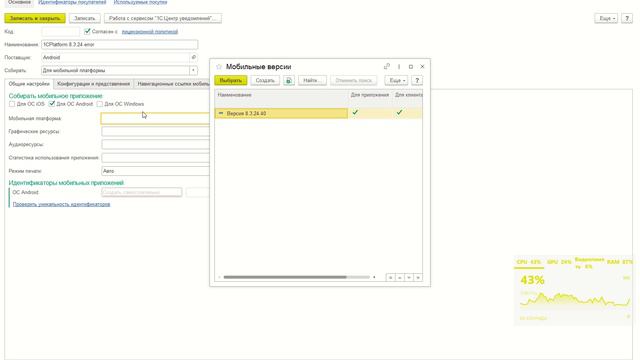
Task: Open the Поставщик field lookup icon
Action: (x=194, y=58)
